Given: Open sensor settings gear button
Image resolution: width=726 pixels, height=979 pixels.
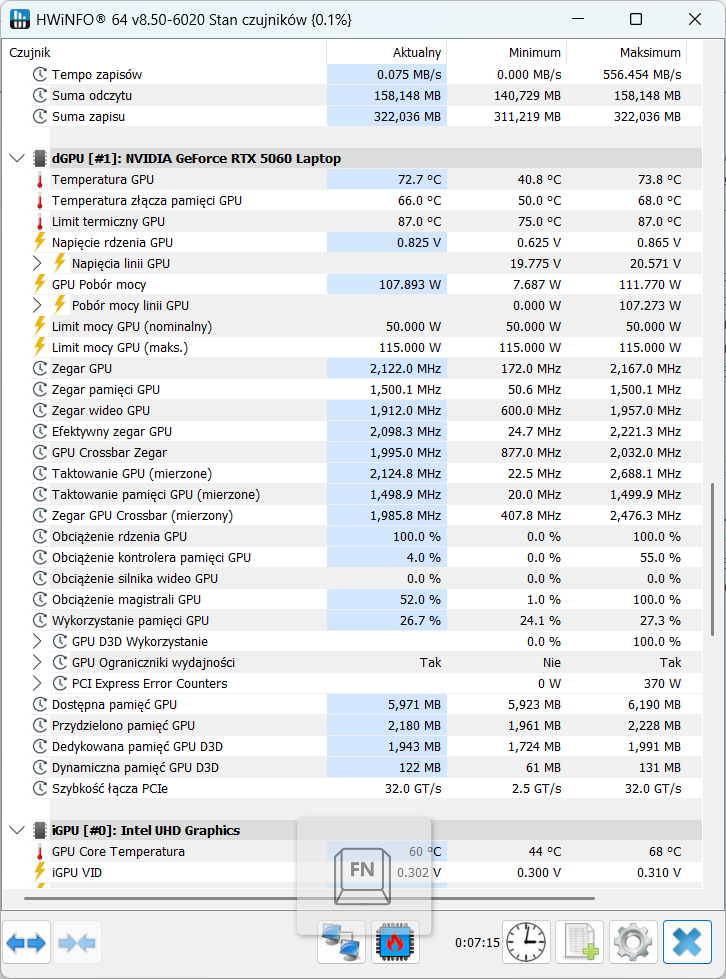Looking at the screenshot, I should pos(633,942).
